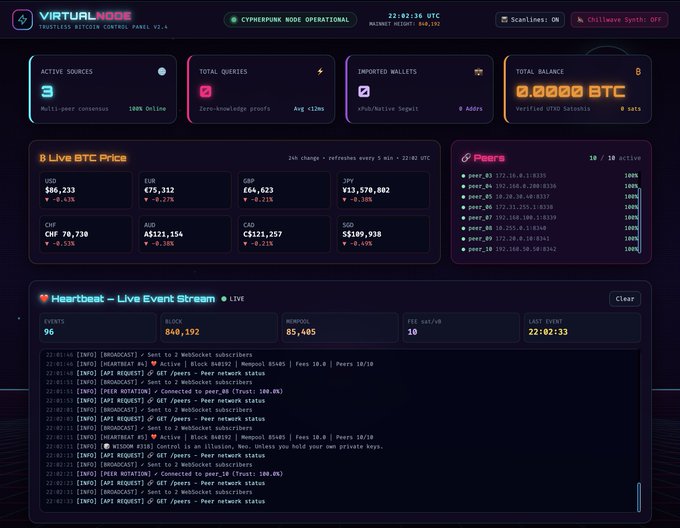The image size is (680, 528).
Task: Click the Mempool value 85,405
Action: (301, 332)
